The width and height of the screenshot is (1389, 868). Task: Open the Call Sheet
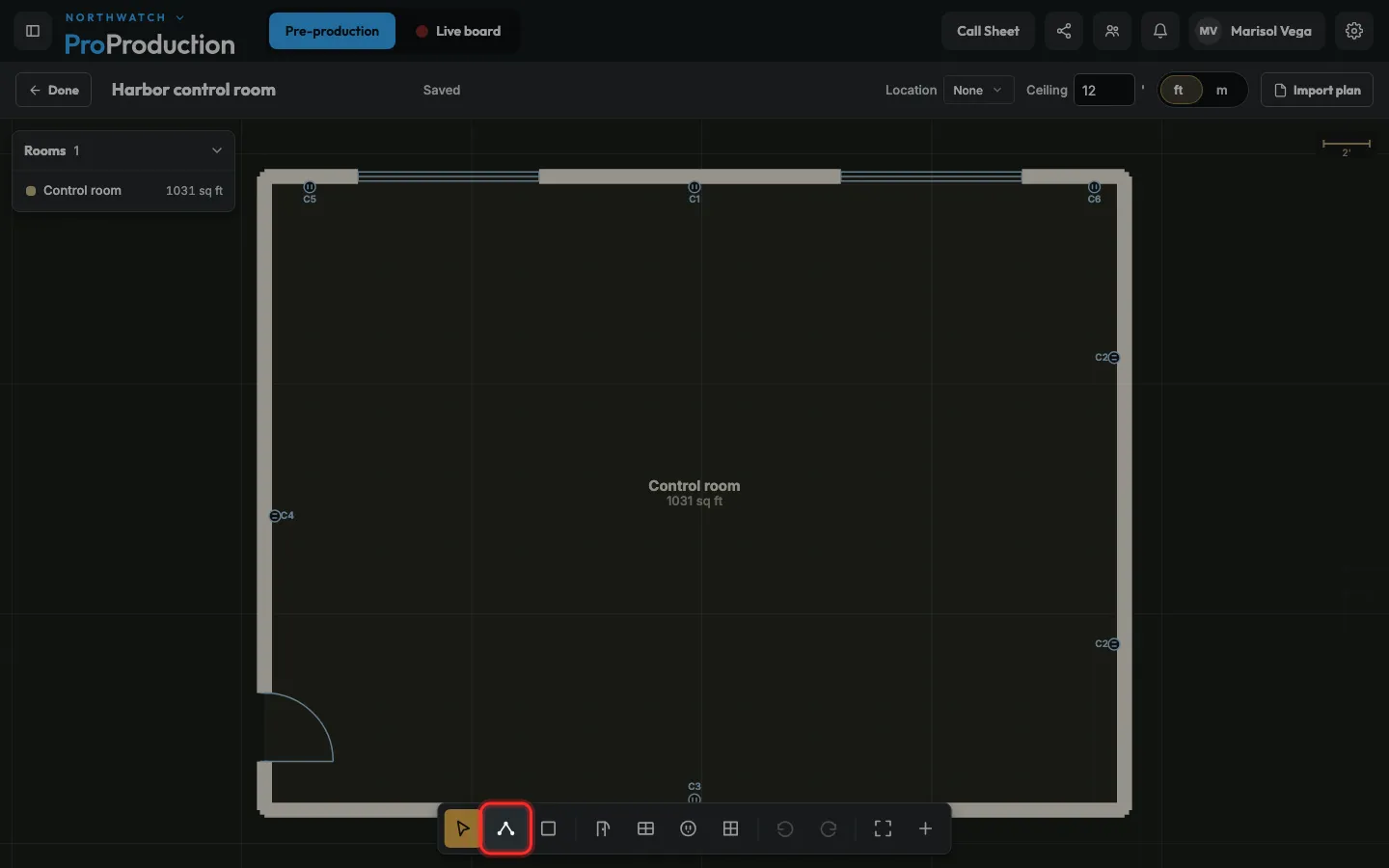pos(988,31)
